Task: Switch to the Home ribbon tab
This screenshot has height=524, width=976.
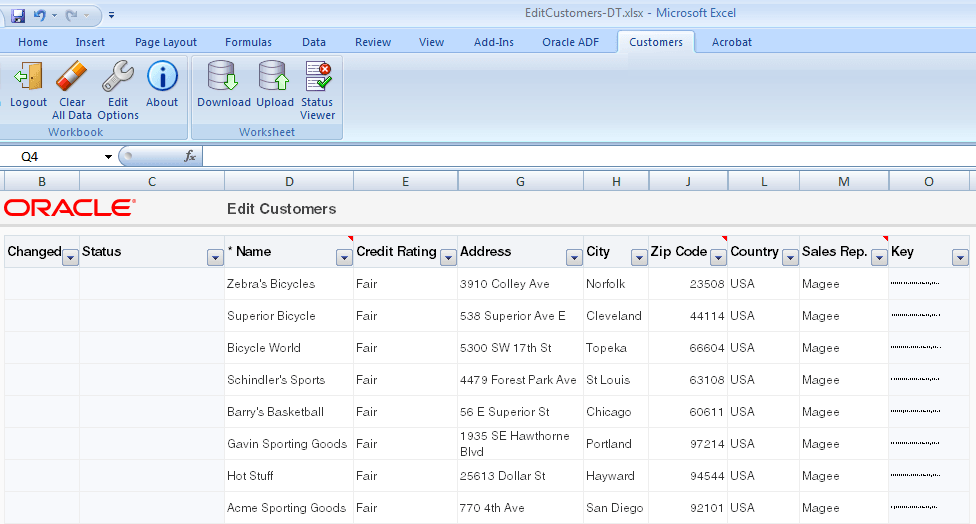Action: pyautogui.click(x=33, y=42)
